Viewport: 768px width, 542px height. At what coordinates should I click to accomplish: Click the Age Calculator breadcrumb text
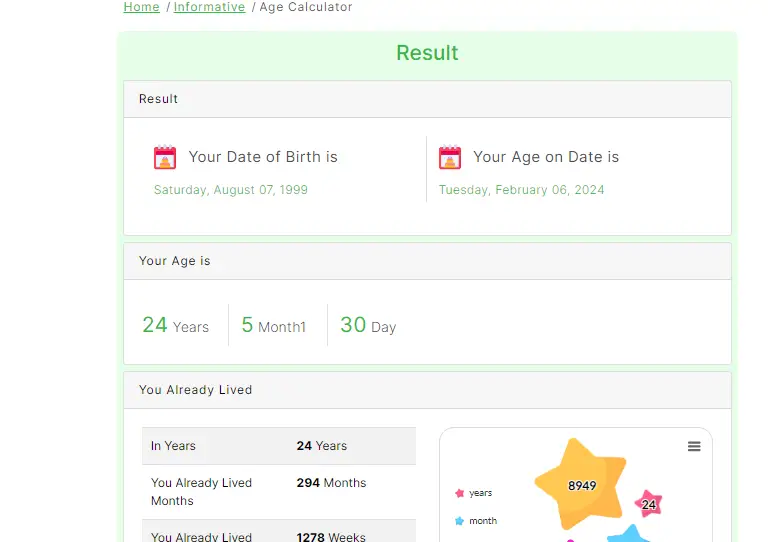(306, 7)
